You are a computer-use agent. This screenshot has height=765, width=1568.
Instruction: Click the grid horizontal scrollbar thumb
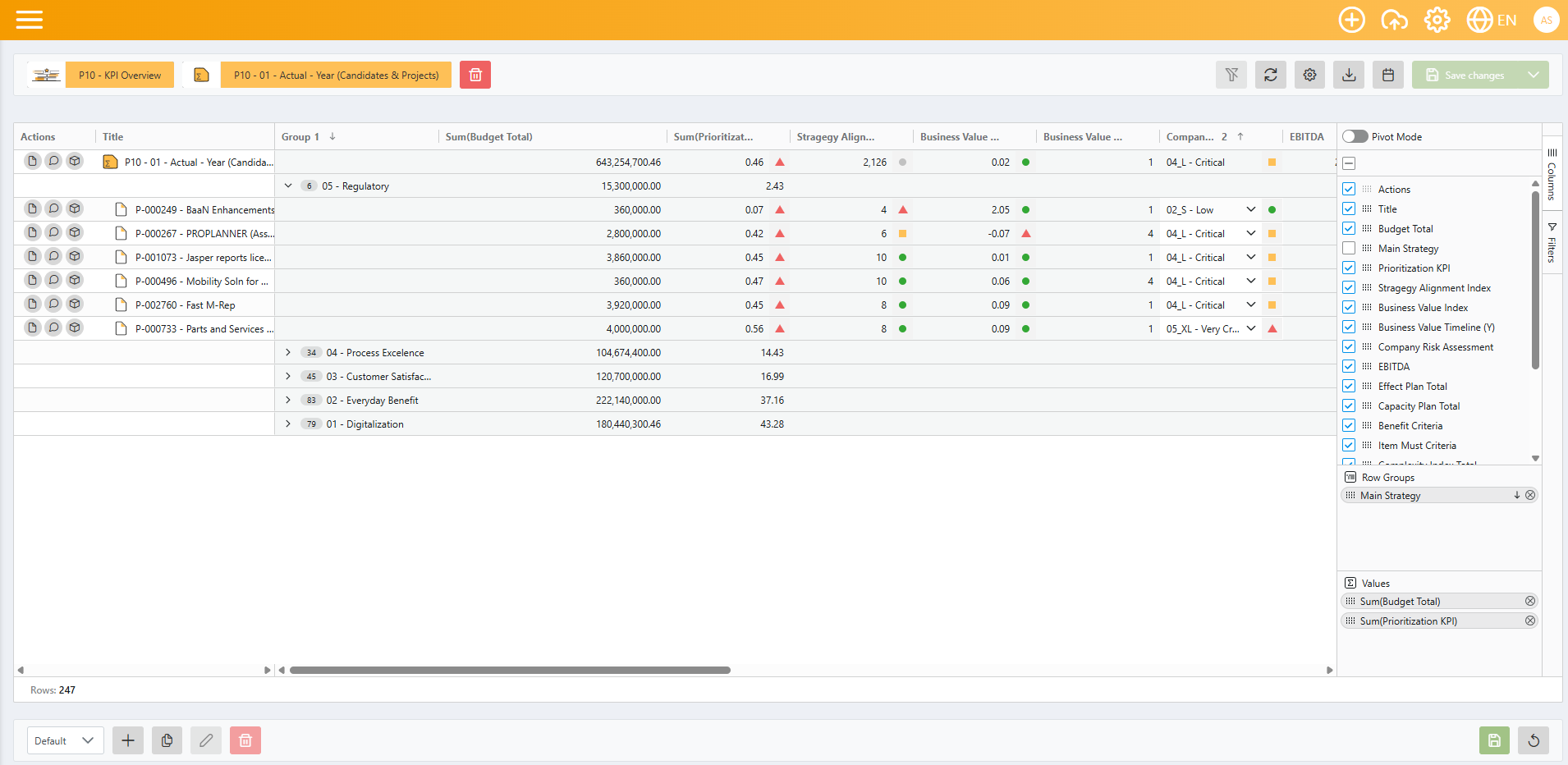510,670
